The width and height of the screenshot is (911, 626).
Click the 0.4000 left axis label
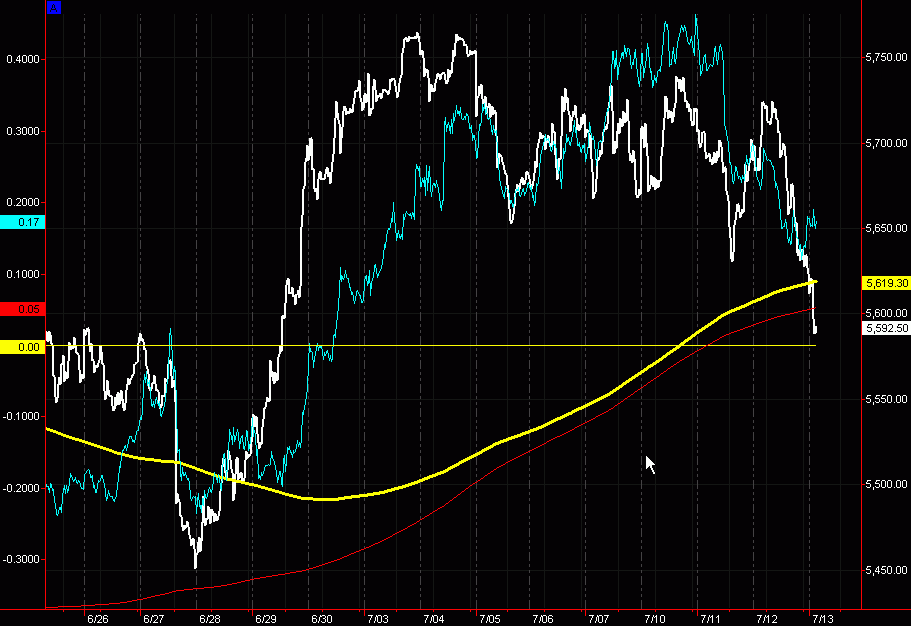pos(23,59)
